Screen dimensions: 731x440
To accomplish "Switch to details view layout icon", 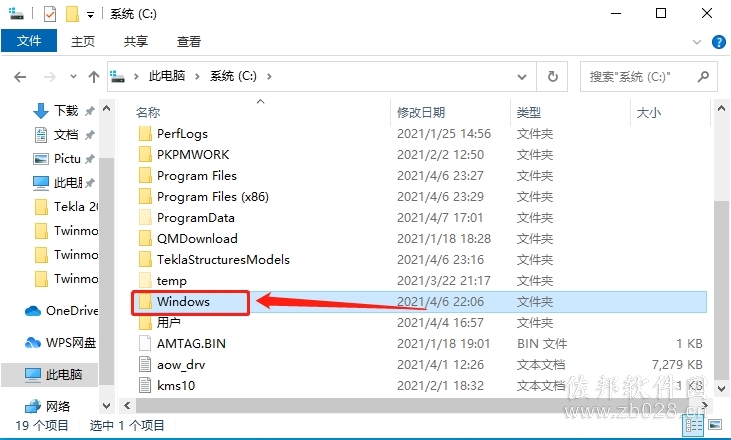I will pos(693,425).
